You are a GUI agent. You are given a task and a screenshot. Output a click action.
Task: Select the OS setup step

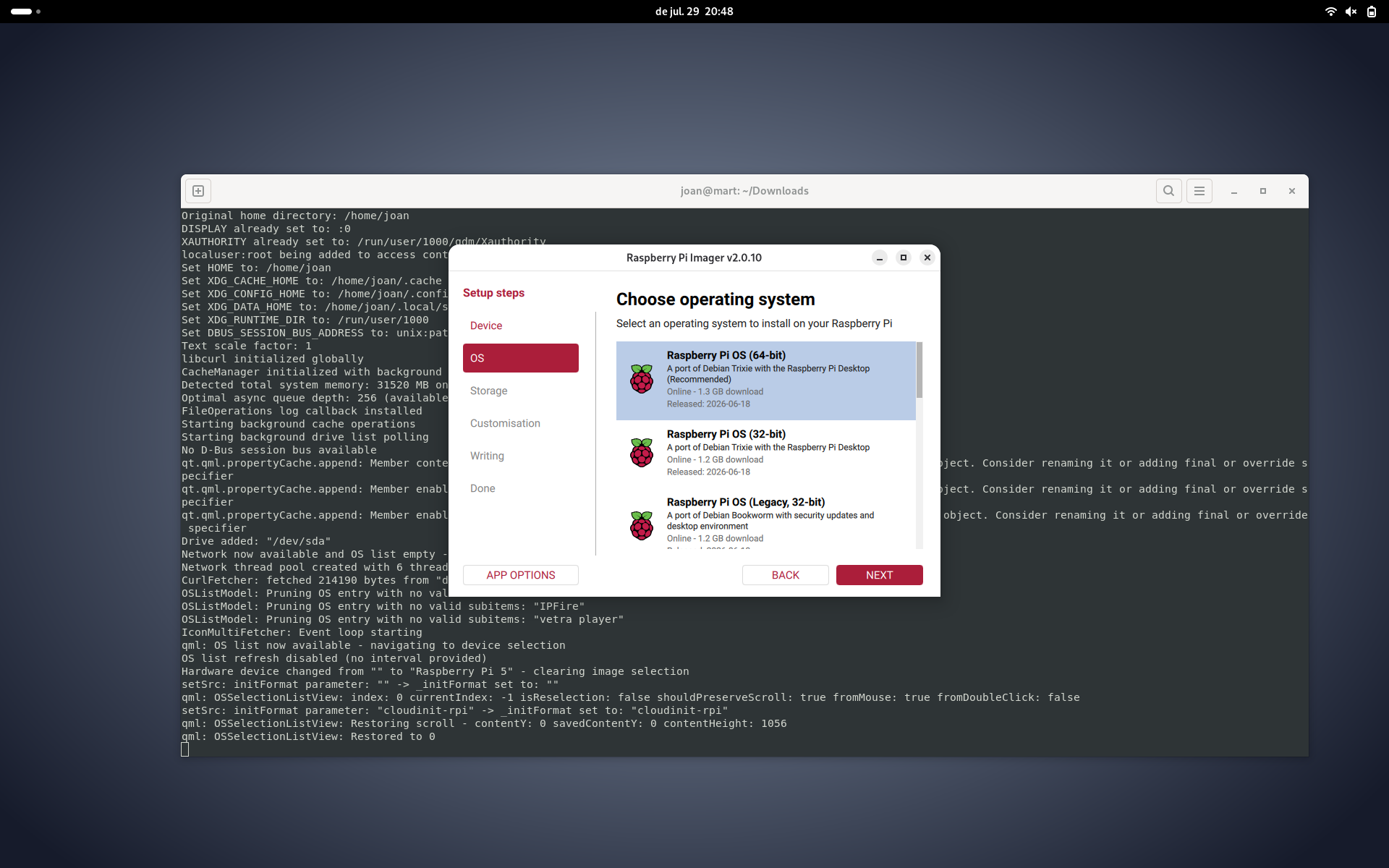[521, 358]
